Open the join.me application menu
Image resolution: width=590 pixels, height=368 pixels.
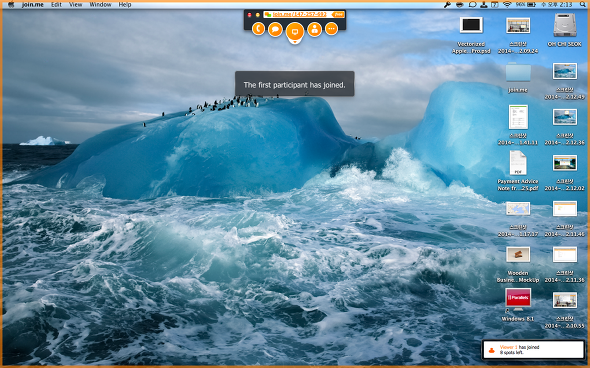[x=32, y=5]
